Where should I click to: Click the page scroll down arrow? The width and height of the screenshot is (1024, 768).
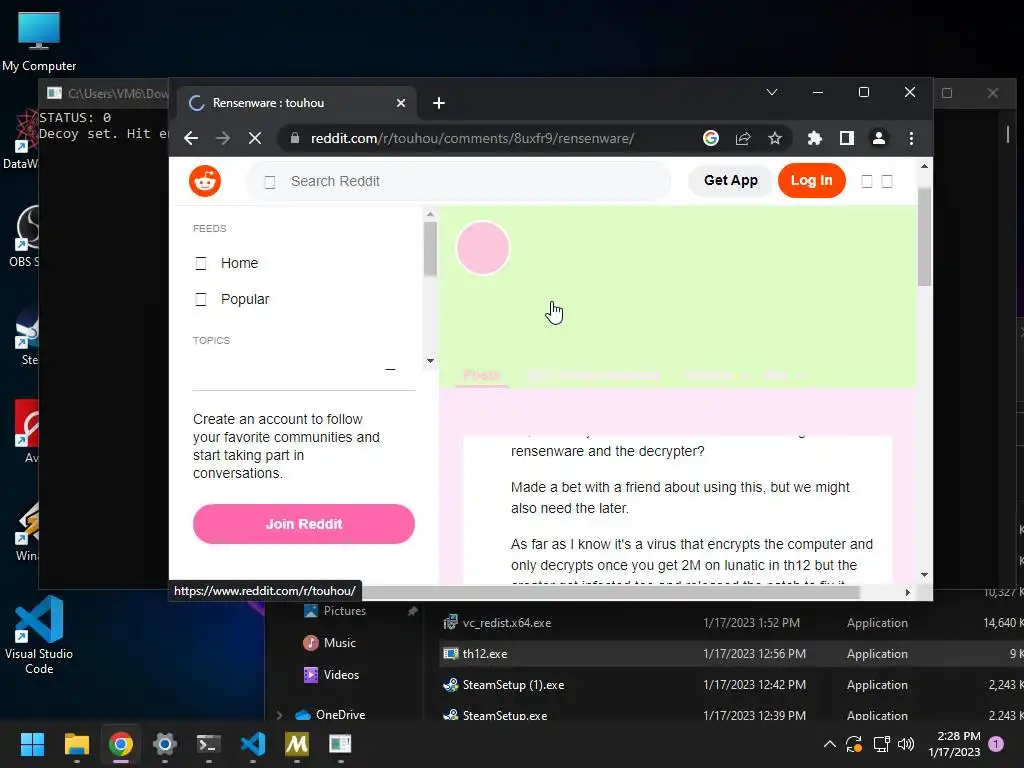924,575
